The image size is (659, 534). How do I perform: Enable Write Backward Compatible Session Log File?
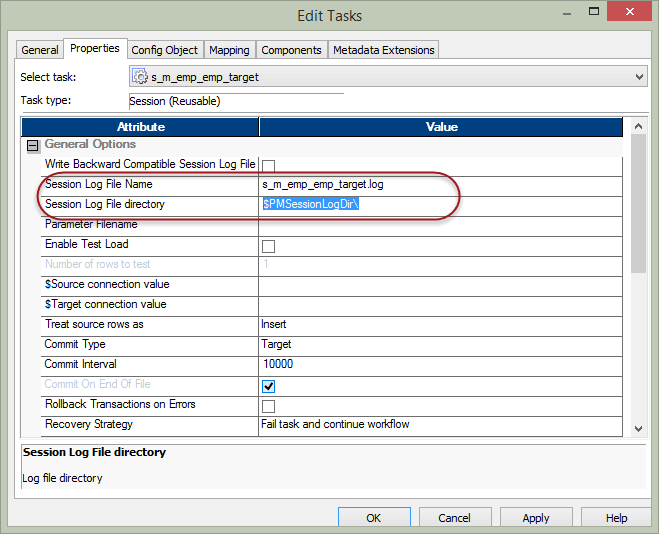pos(269,166)
